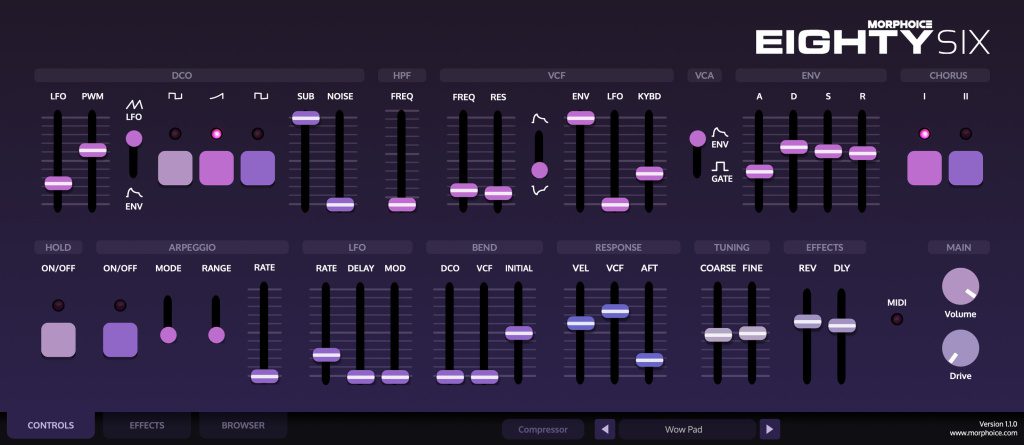Click the sawtooth wave icon in DCO
The image size is (1024, 445).
tap(216, 96)
